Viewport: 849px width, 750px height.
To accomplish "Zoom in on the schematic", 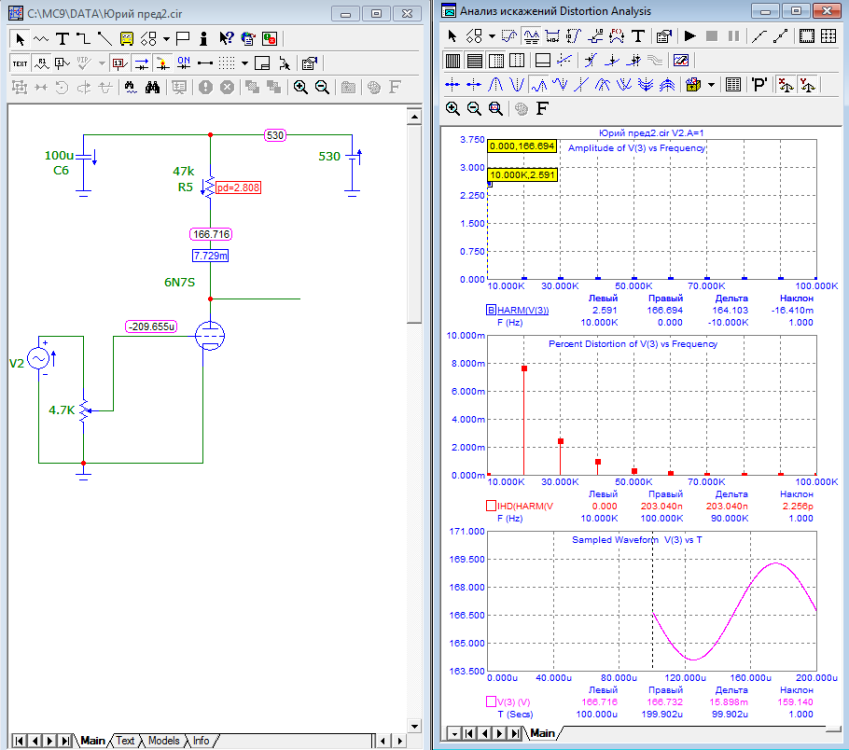I will click(300, 87).
